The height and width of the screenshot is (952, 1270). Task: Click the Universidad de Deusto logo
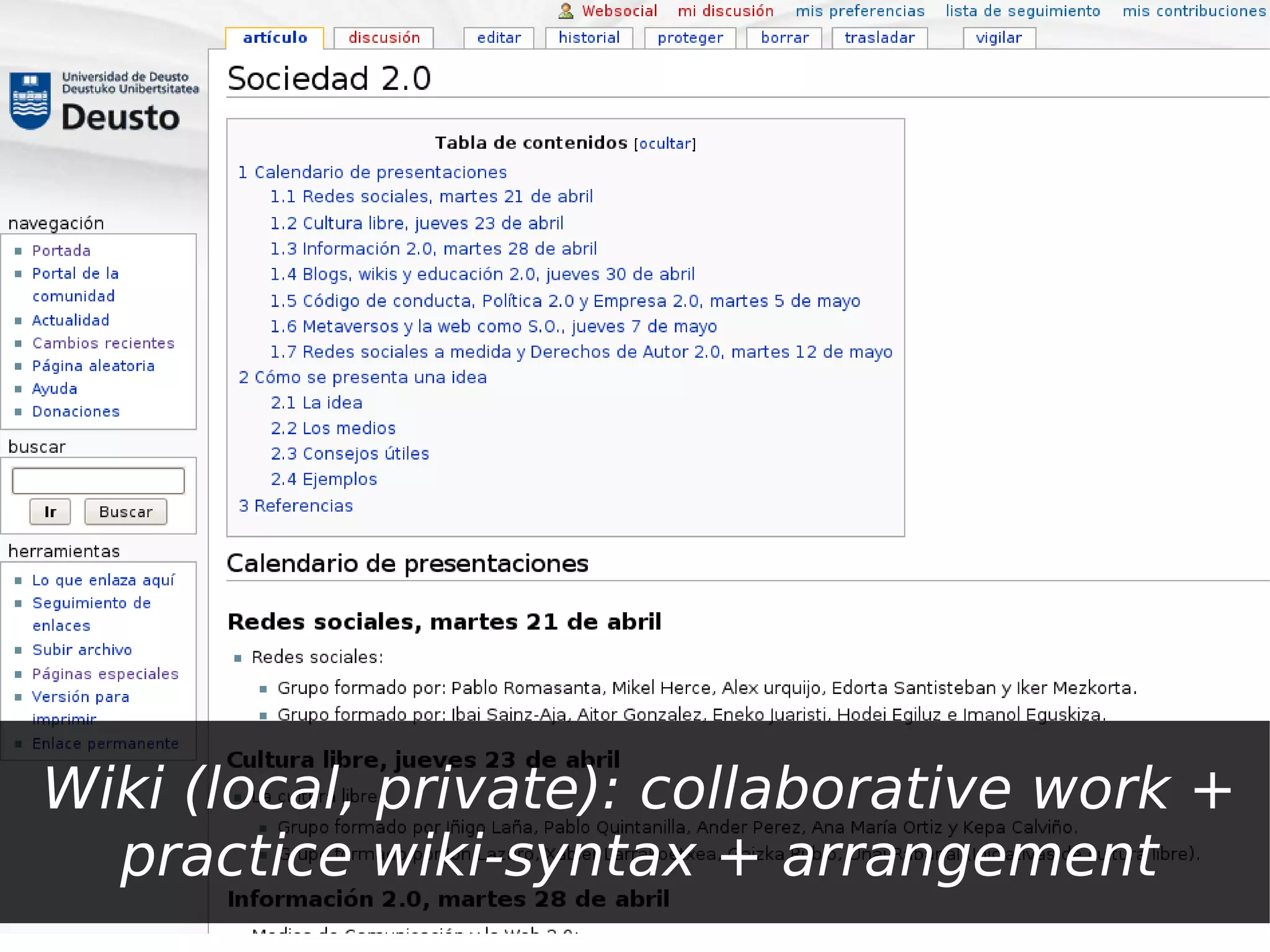point(104,102)
